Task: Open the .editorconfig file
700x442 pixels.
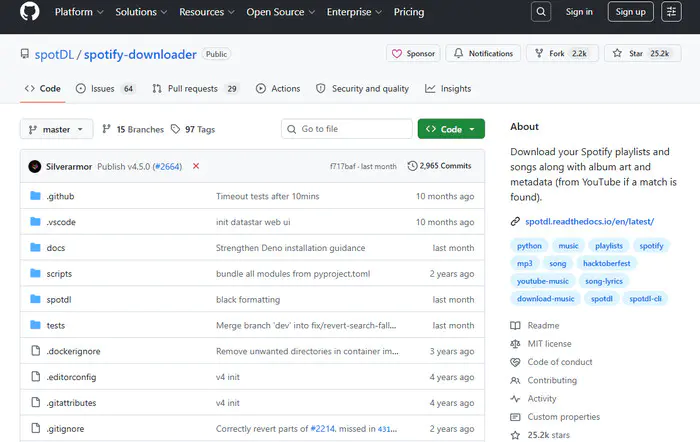Action: pyautogui.click(x=71, y=377)
